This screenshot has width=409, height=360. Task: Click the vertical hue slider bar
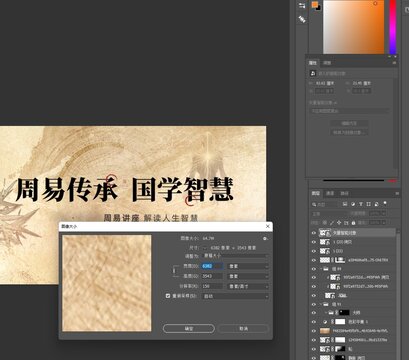(x=393, y=27)
